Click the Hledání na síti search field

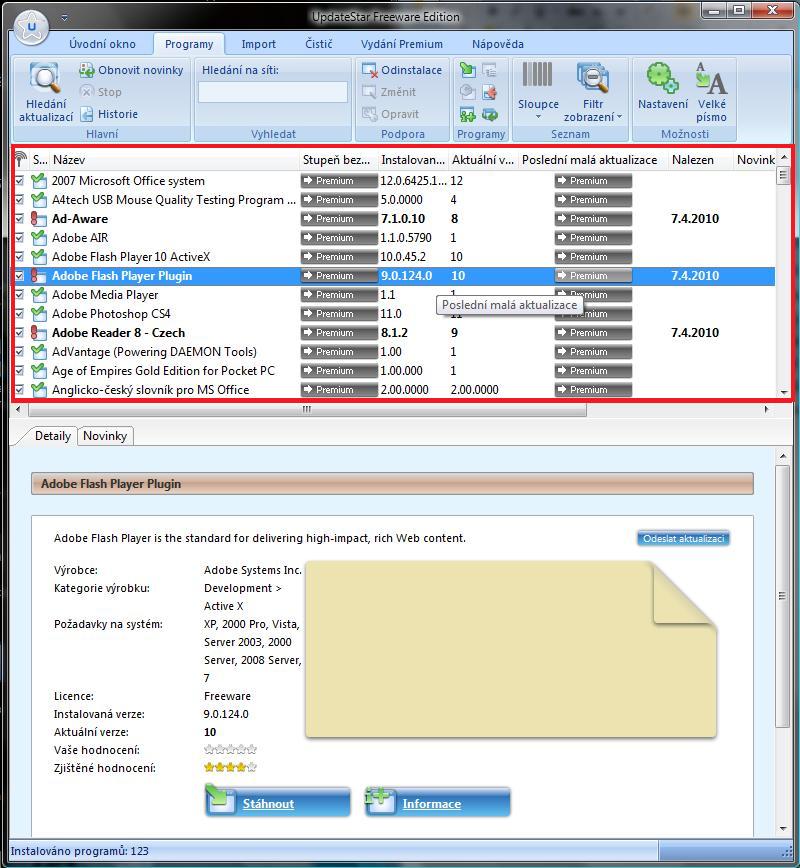pos(273,92)
